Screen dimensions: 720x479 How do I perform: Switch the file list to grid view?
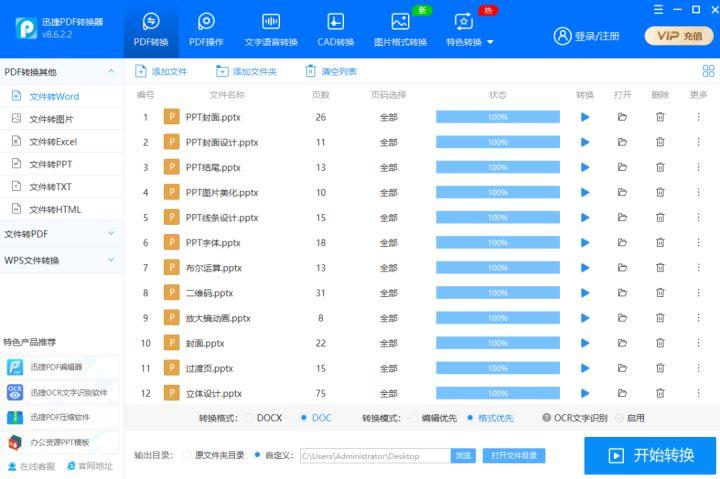click(x=708, y=71)
